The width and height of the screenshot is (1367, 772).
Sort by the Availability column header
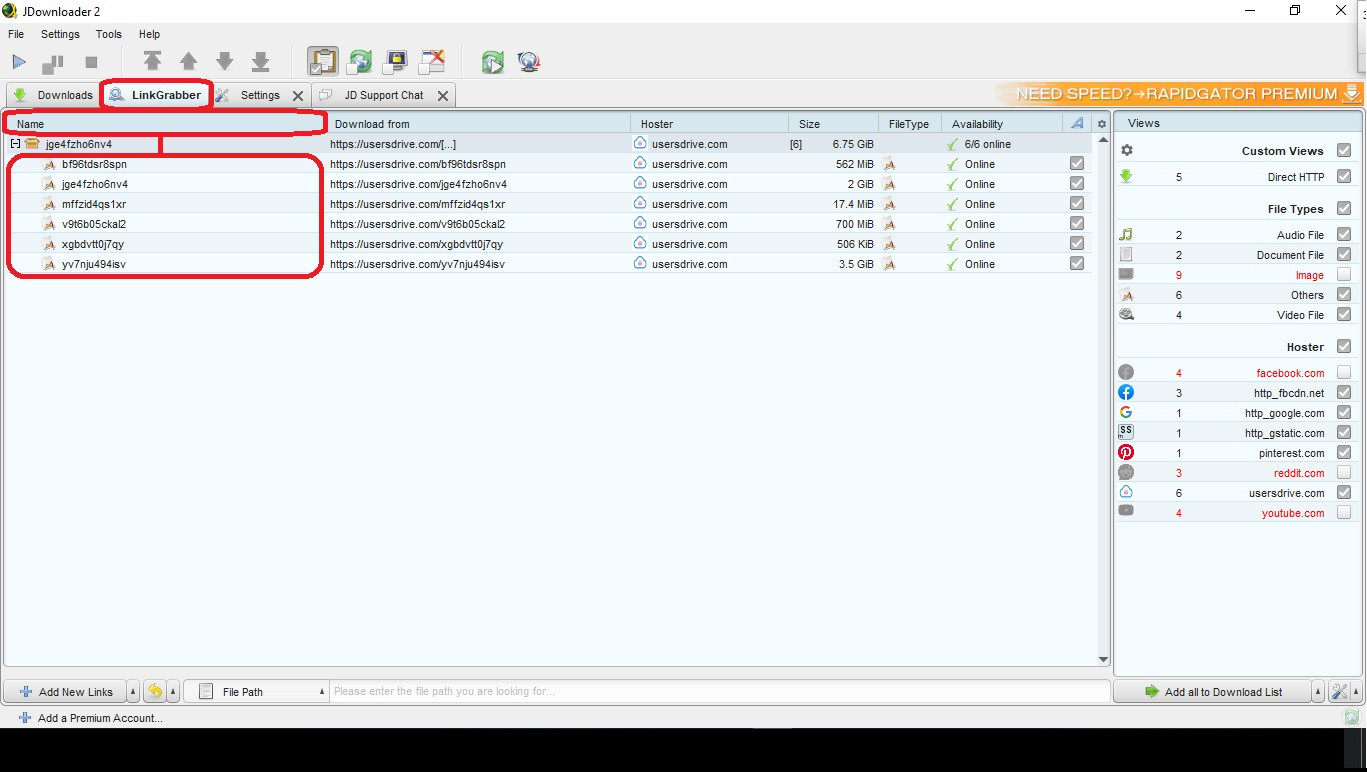tap(1002, 124)
